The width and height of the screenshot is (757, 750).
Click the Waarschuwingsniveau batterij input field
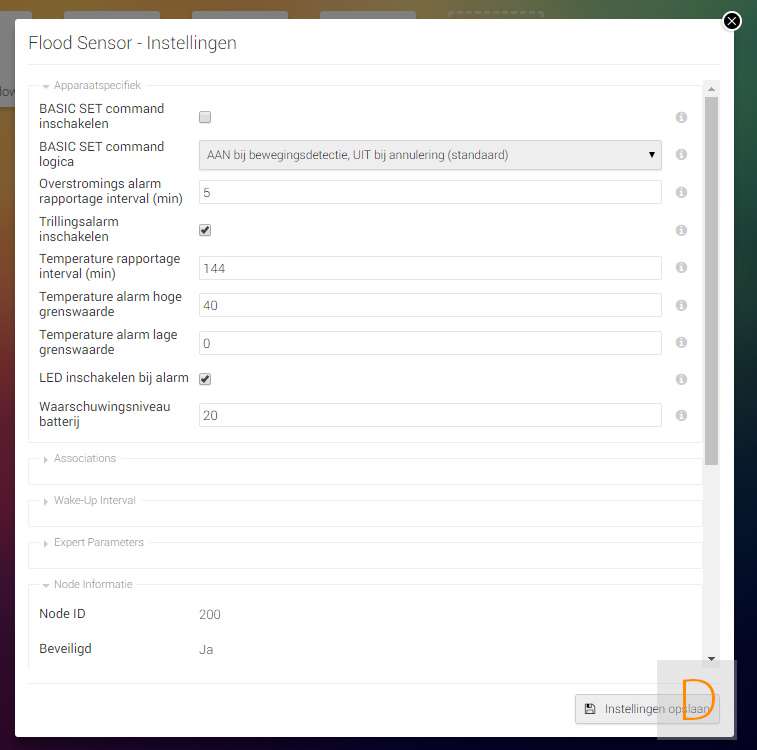430,415
